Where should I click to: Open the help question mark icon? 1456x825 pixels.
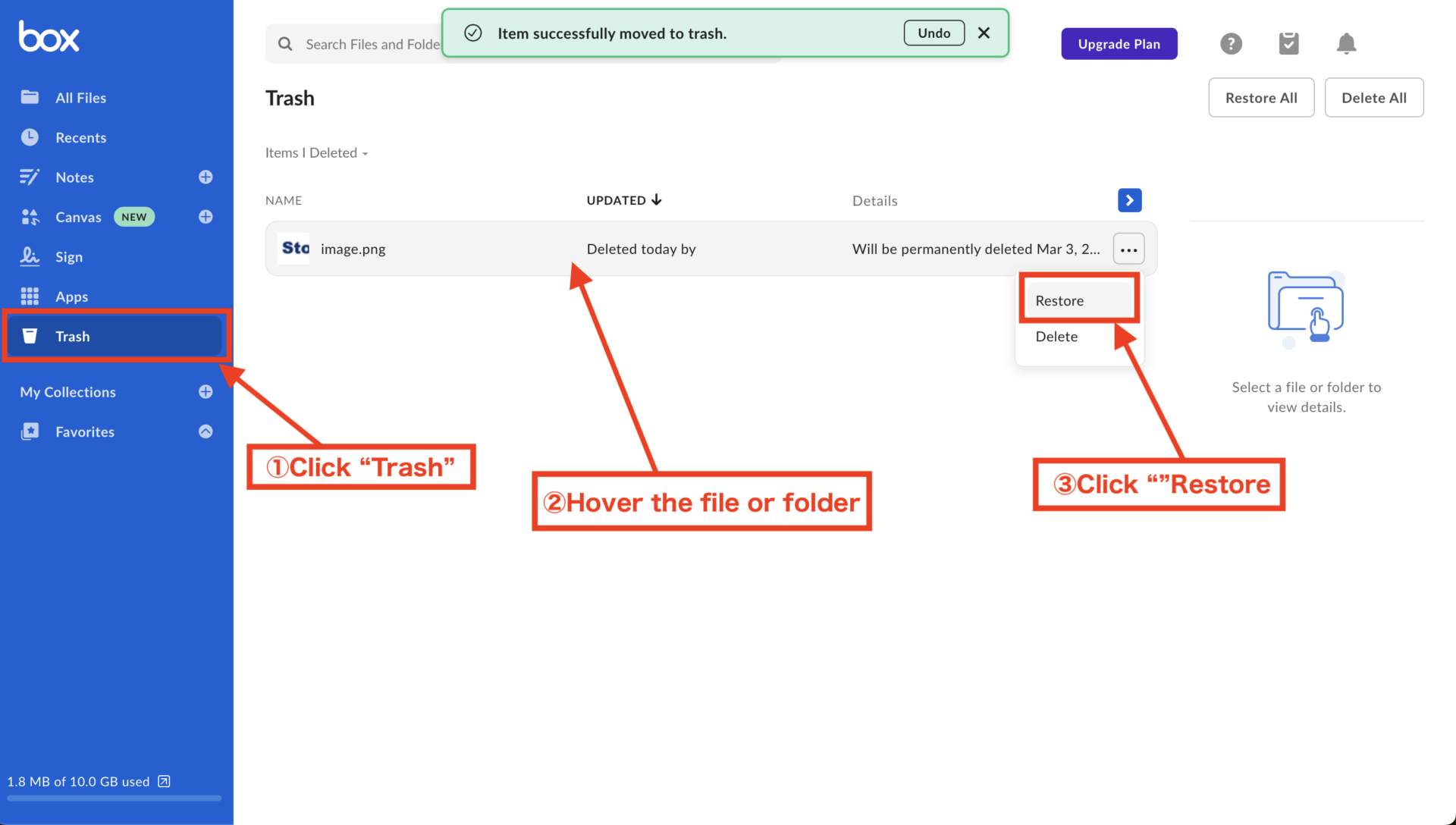pos(1231,43)
